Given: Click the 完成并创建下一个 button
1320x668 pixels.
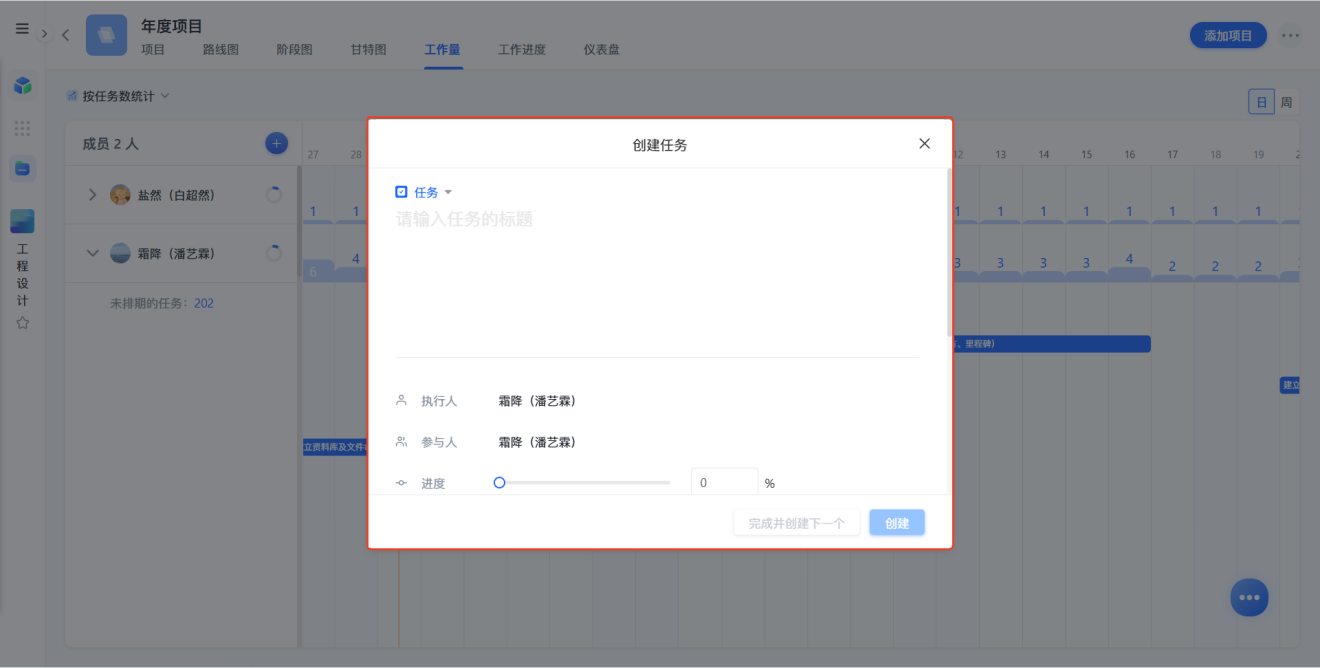Looking at the screenshot, I should coord(797,523).
